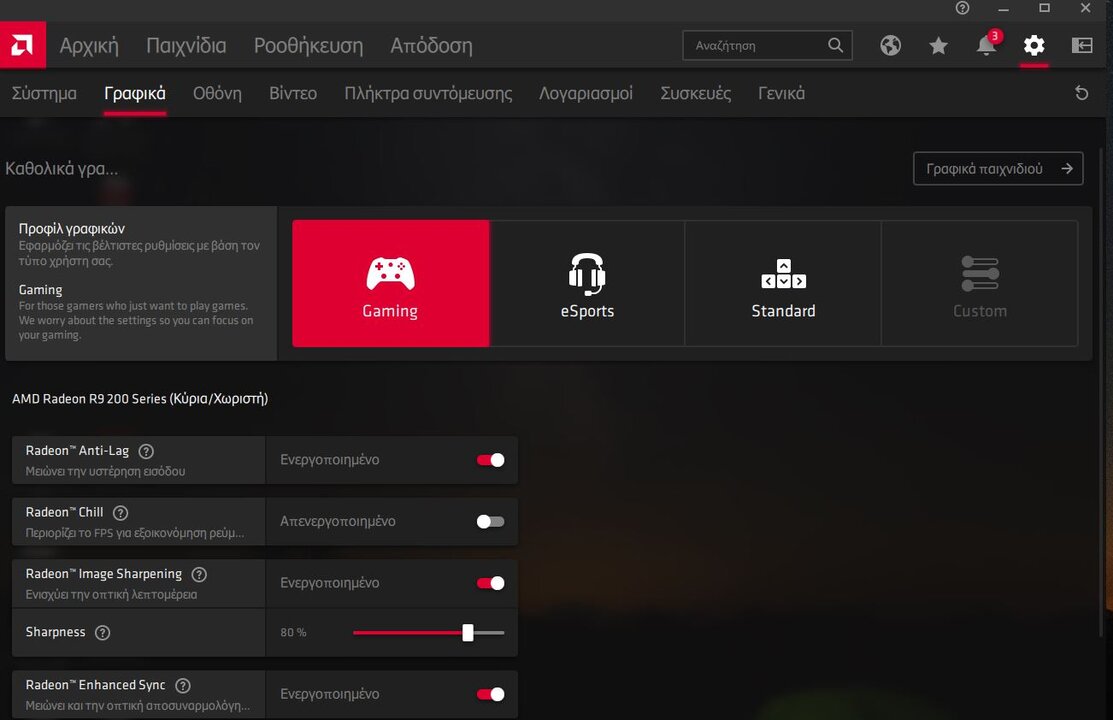Open the web browser globe icon
This screenshot has height=720, width=1113.
[890, 45]
